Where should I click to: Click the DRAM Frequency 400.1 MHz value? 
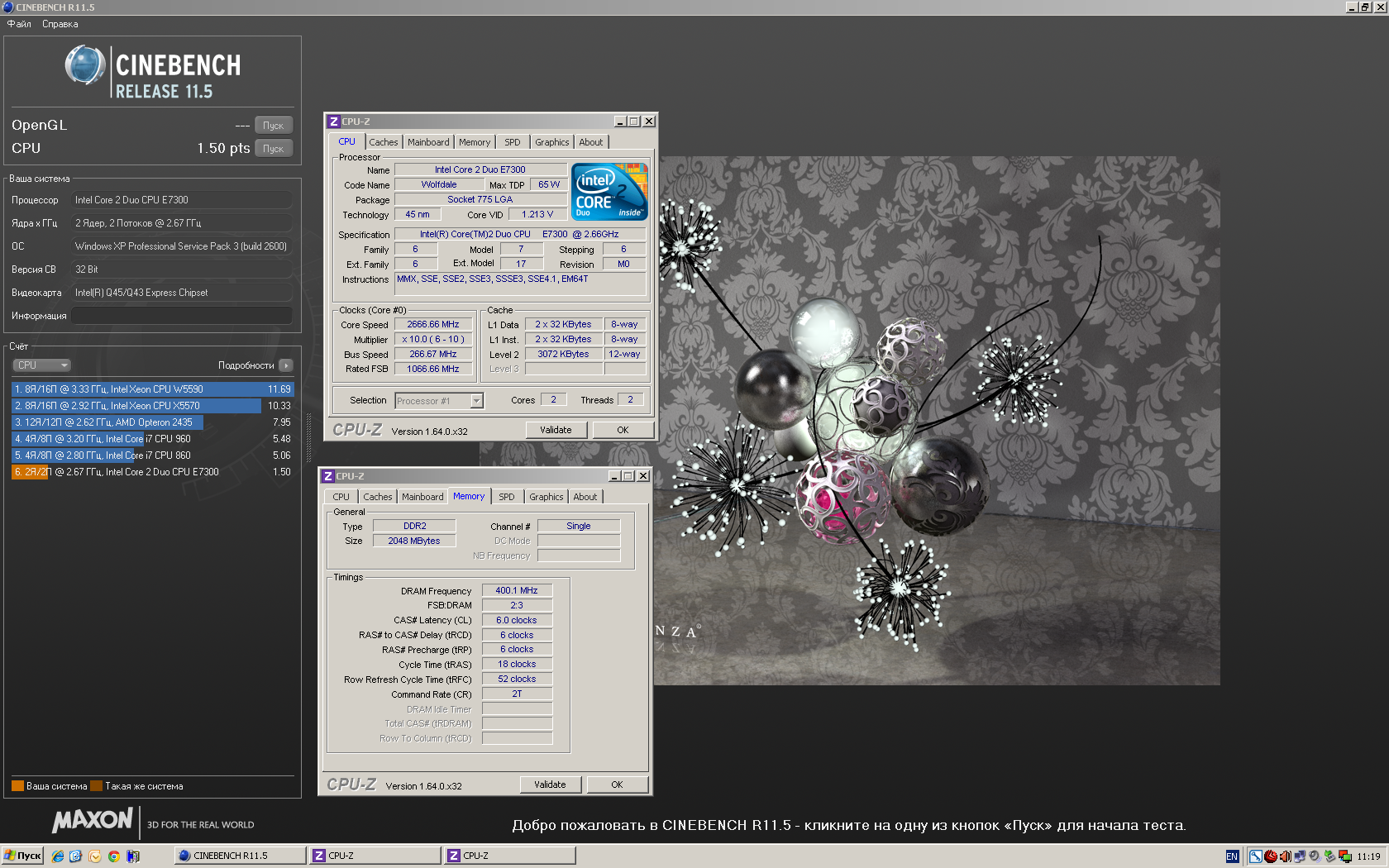coord(517,591)
